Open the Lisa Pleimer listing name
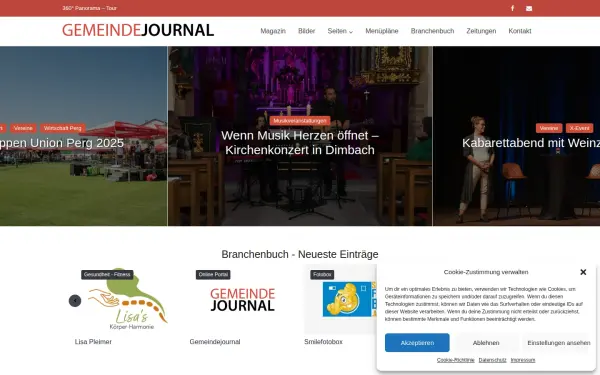Image resolution: width=600 pixels, height=375 pixels. (93, 342)
